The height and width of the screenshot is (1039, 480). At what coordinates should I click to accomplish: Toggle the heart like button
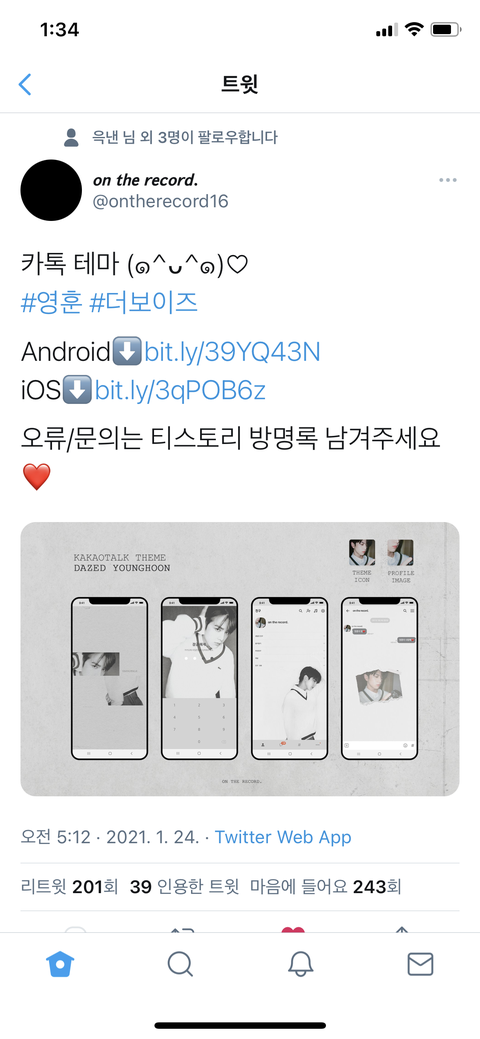point(293,930)
